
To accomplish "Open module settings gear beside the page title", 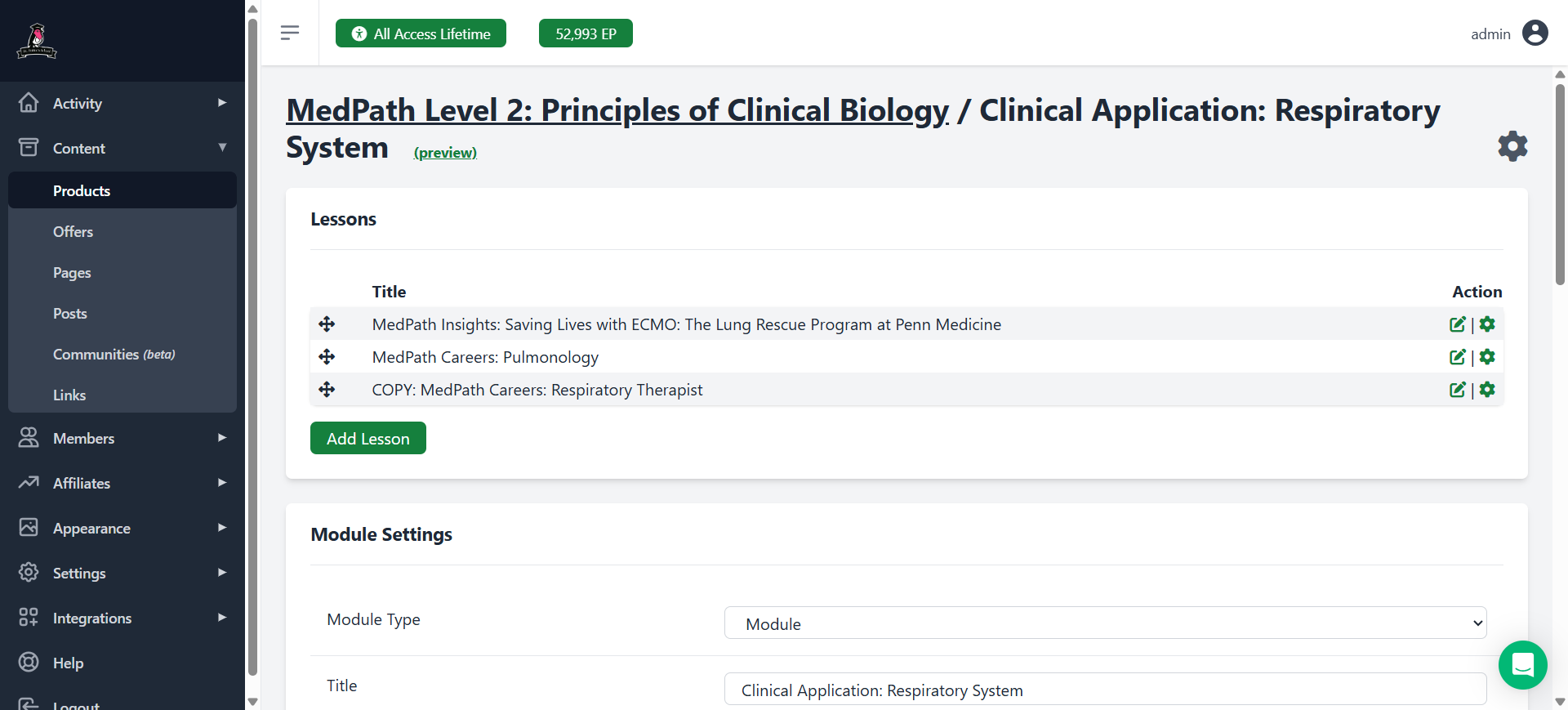I will click(x=1512, y=146).
